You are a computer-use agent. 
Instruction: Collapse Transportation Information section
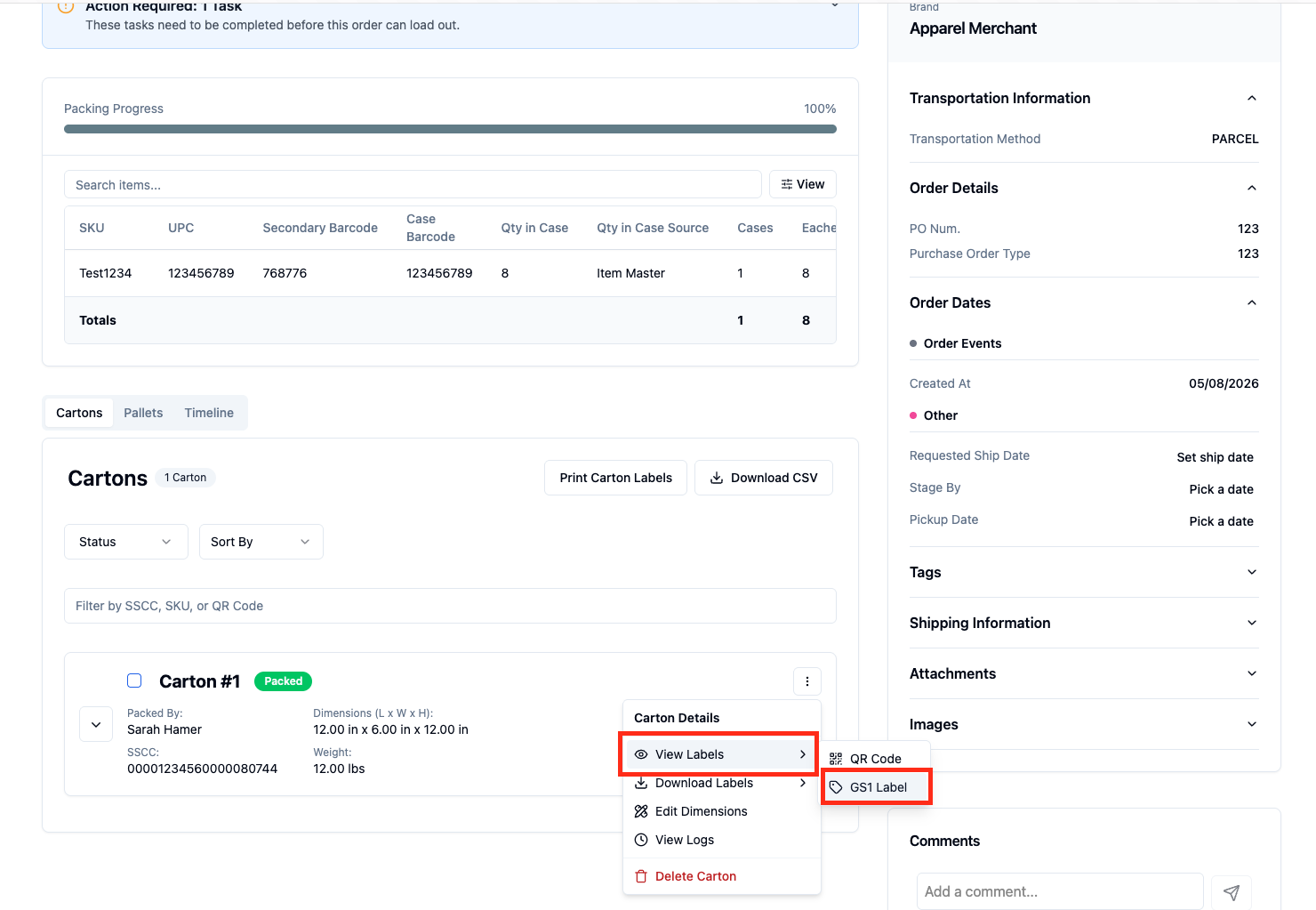1252,98
